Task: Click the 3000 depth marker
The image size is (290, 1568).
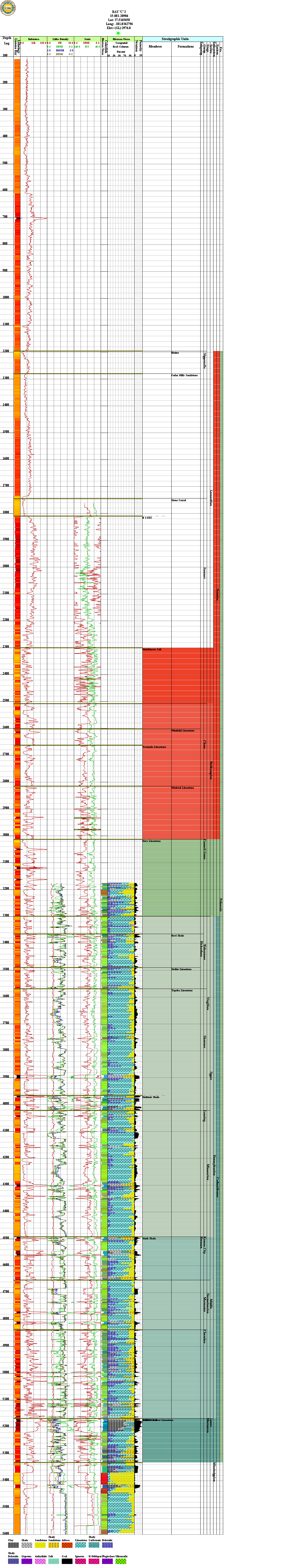Action: click(x=6, y=835)
